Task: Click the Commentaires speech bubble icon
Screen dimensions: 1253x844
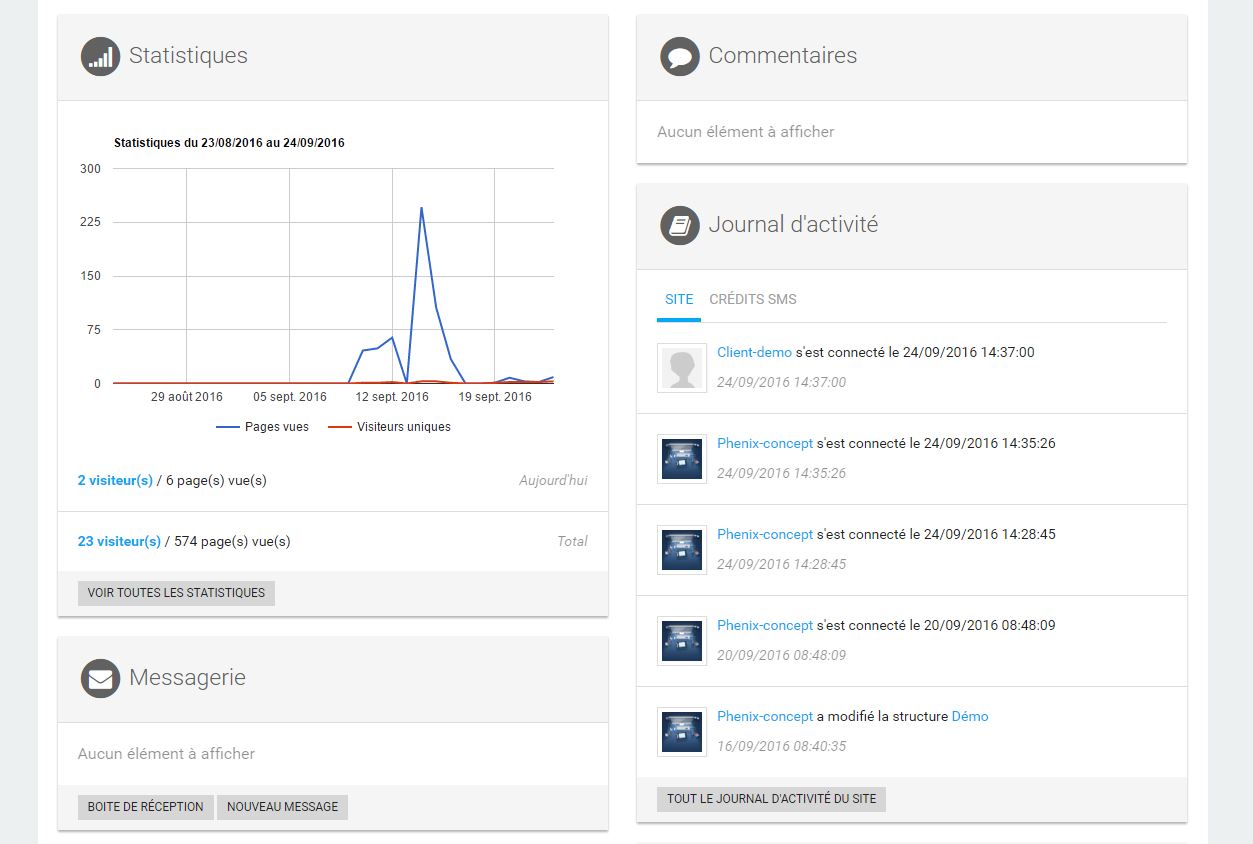Action: click(680, 56)
